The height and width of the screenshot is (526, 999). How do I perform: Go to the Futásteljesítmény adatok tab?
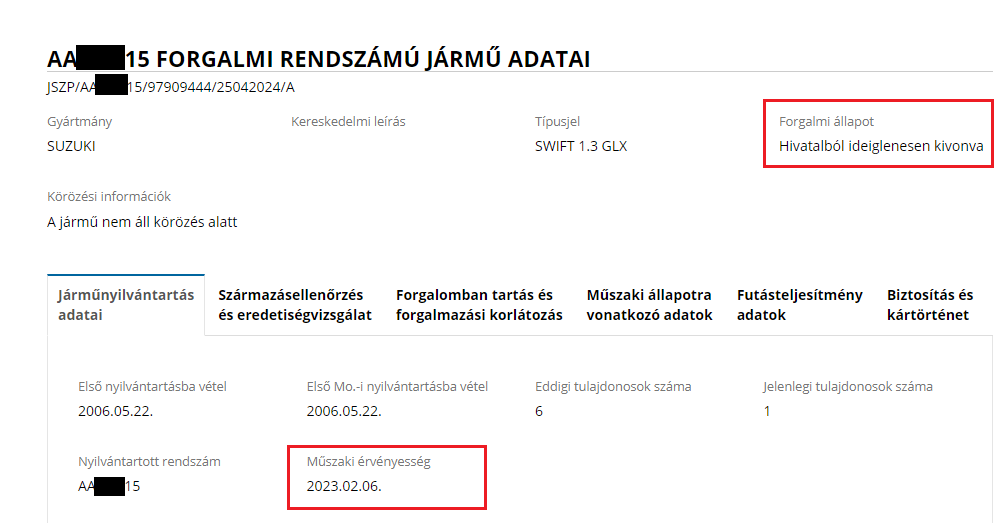[799, 305]
